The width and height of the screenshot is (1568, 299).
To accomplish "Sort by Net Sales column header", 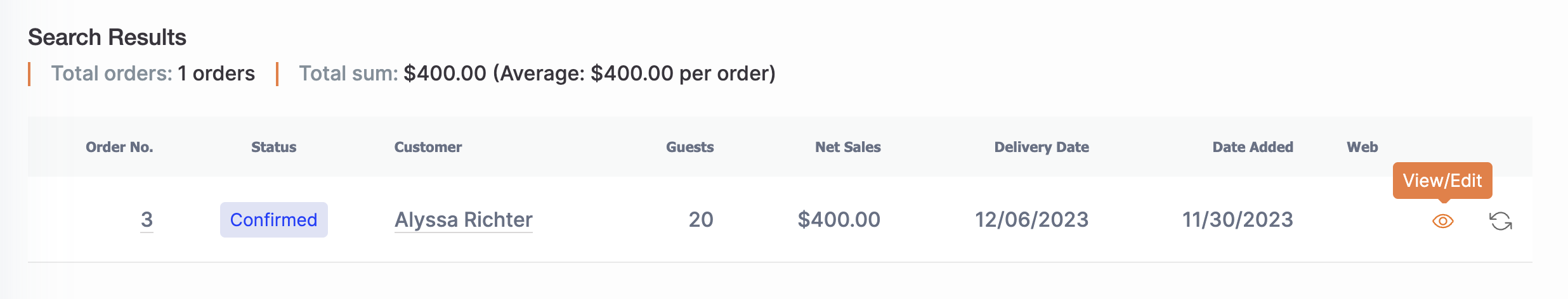I will pyautogui.click(x=848, y=147).
